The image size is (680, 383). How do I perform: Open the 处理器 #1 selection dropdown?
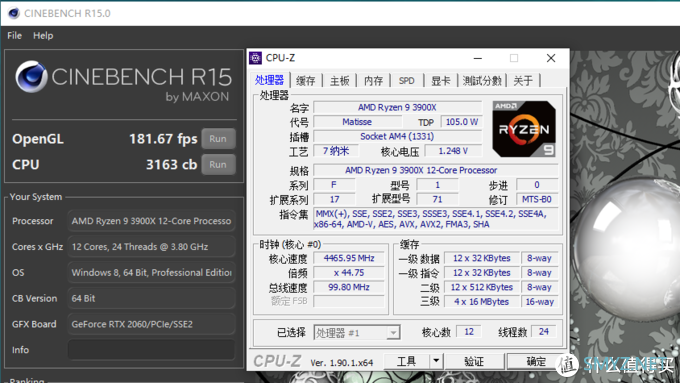(x=356, y=333)
